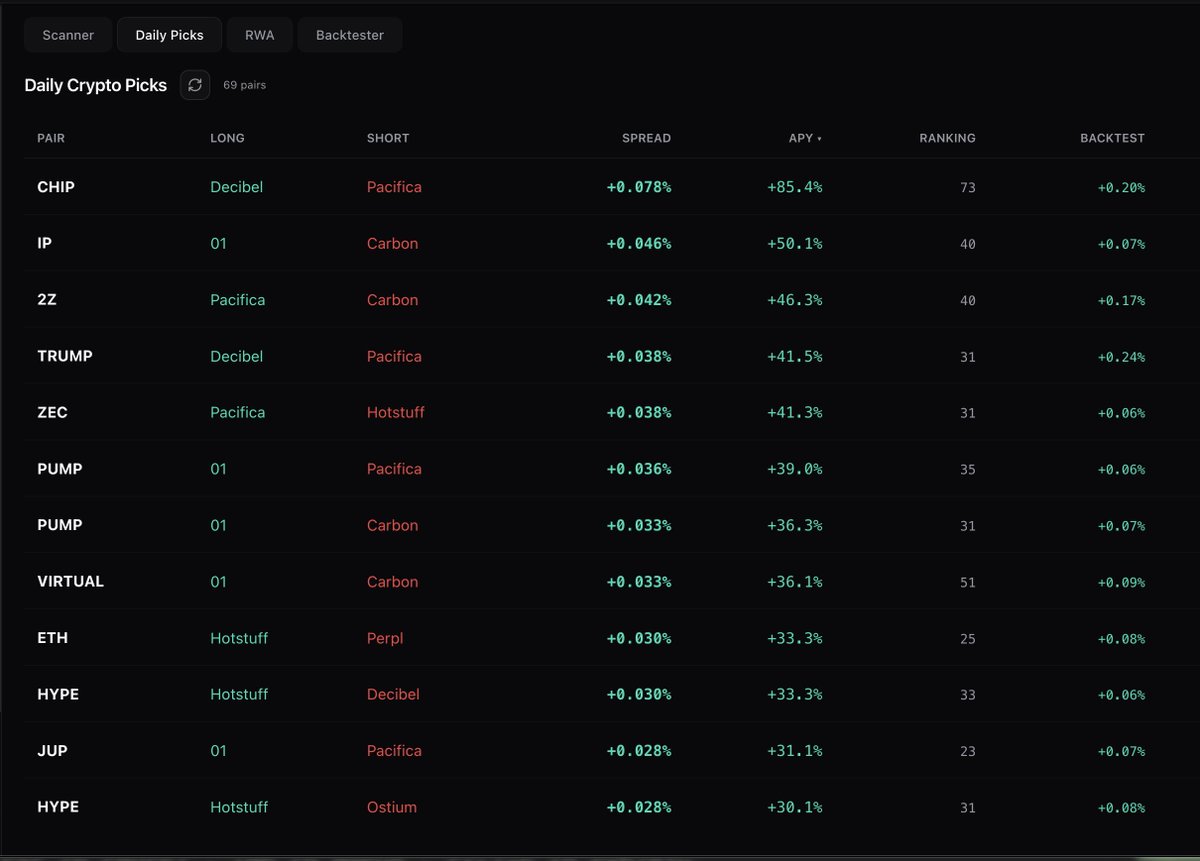The image size is (1200, 861).
Task: Click the +0.046% spread value
Action: pos(639,243)
